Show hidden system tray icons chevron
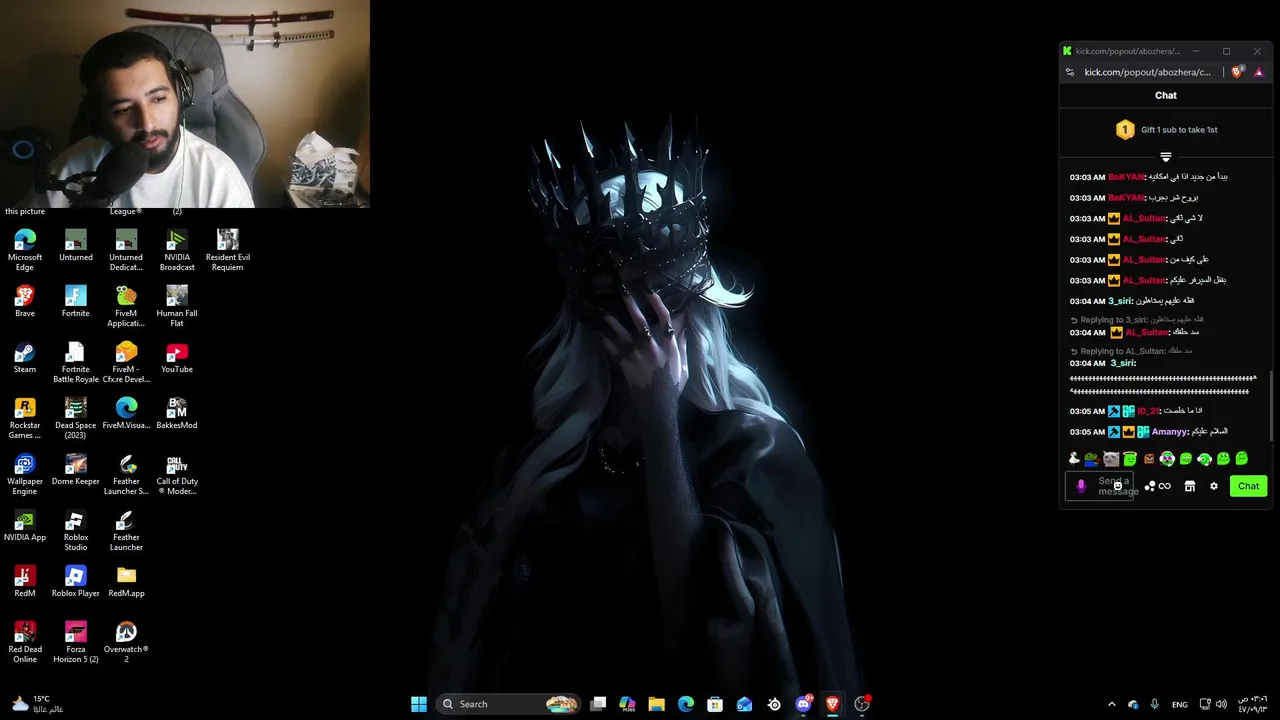The image size is (1280, 720). tap(1111, 704)
